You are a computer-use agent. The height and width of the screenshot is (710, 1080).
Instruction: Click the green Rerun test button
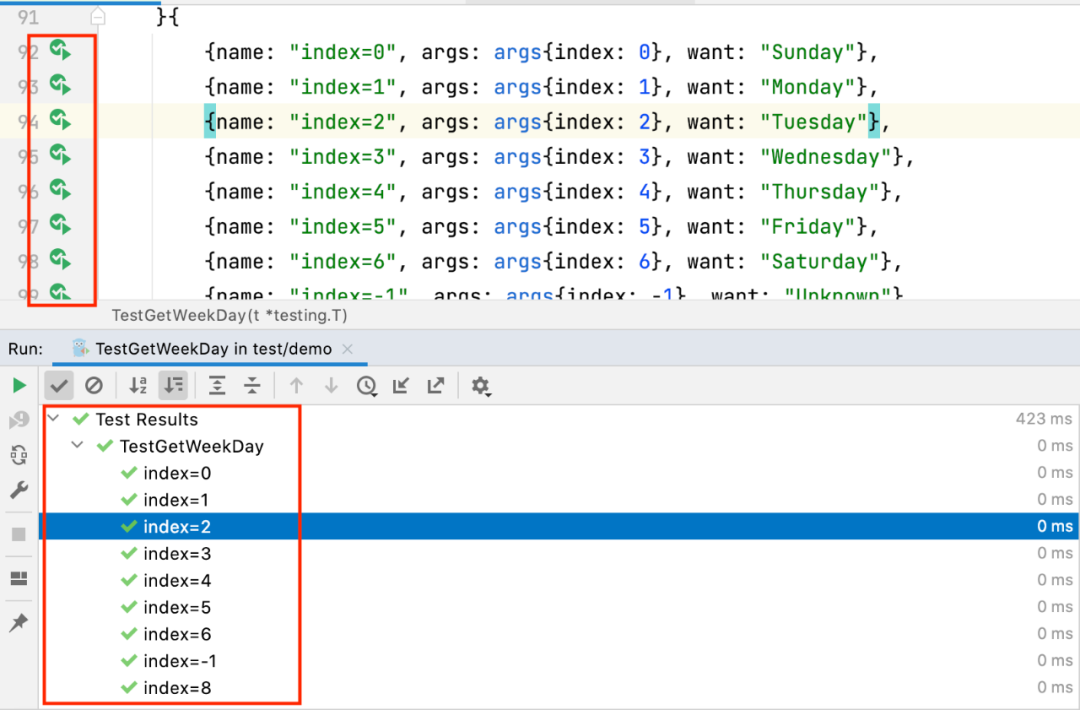click(19, 385)
